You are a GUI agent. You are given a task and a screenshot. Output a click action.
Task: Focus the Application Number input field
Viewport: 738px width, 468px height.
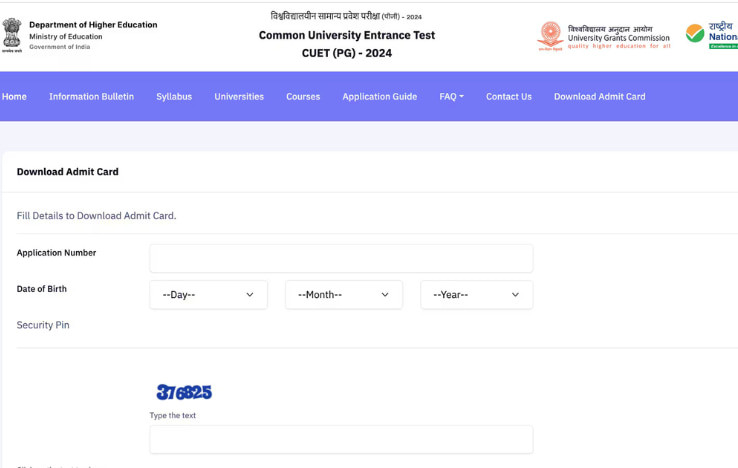341,258
